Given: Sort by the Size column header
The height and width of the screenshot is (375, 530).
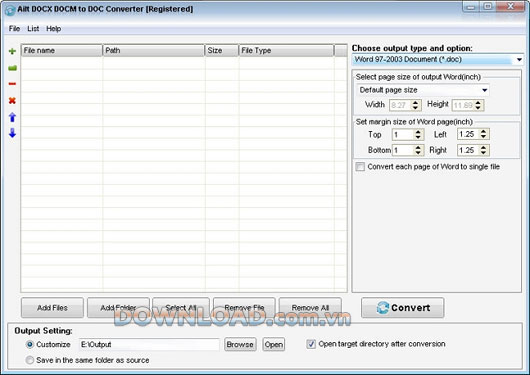Looking at the screenshot, I should (x=222, y=50).
